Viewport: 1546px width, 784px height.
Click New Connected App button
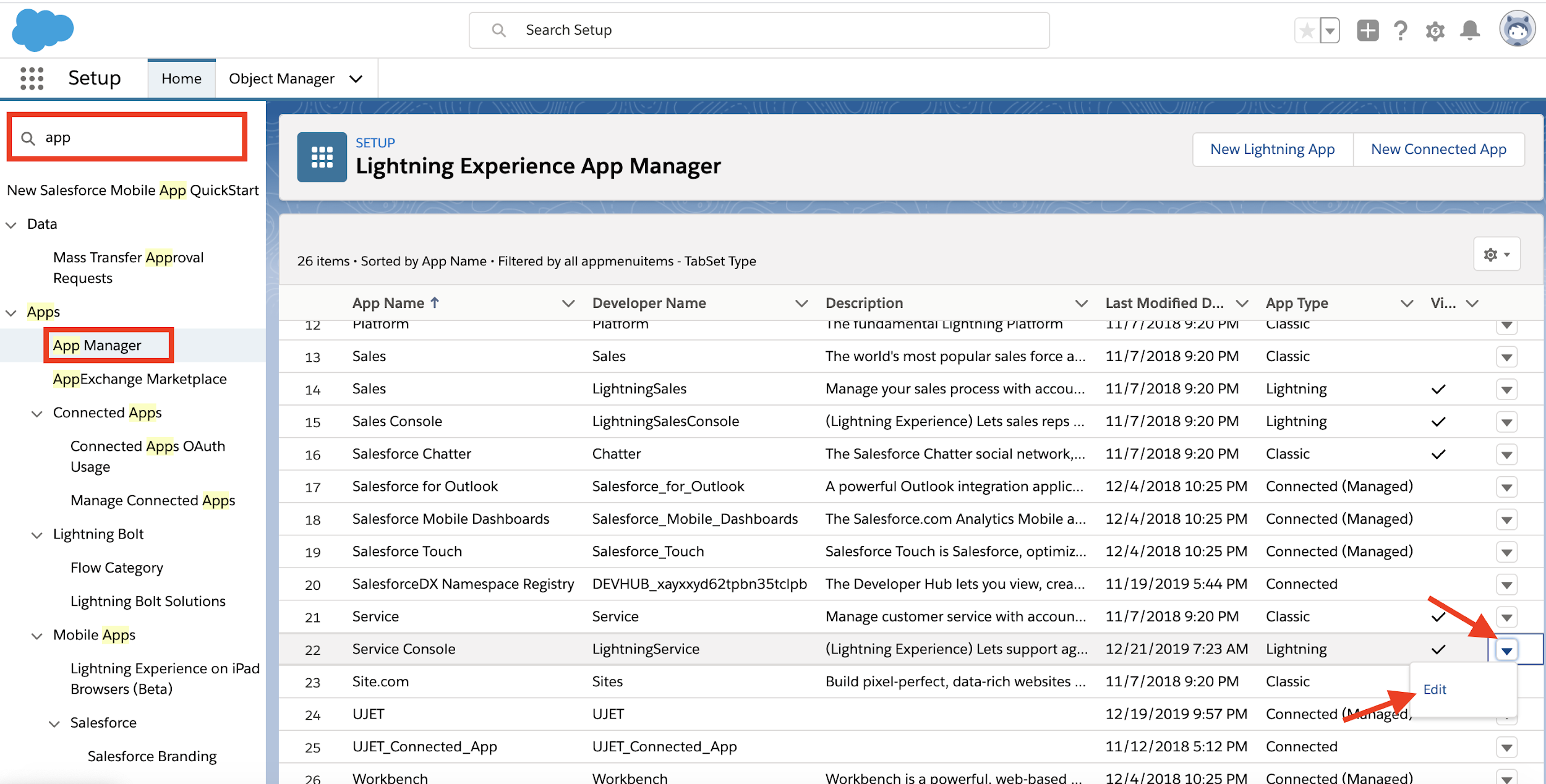[1438, 149]
